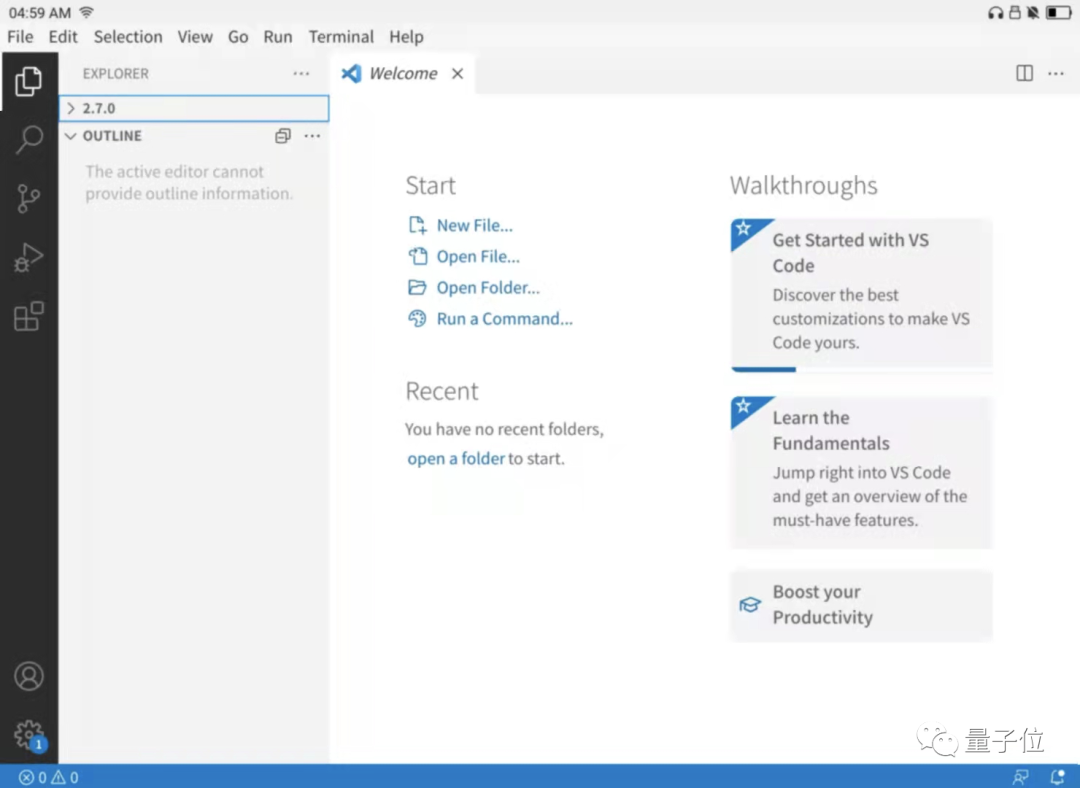This screenshot has height=788, width=1080.
Task: Open Boost your Productivity walkthrough
Action: (861, 605)
